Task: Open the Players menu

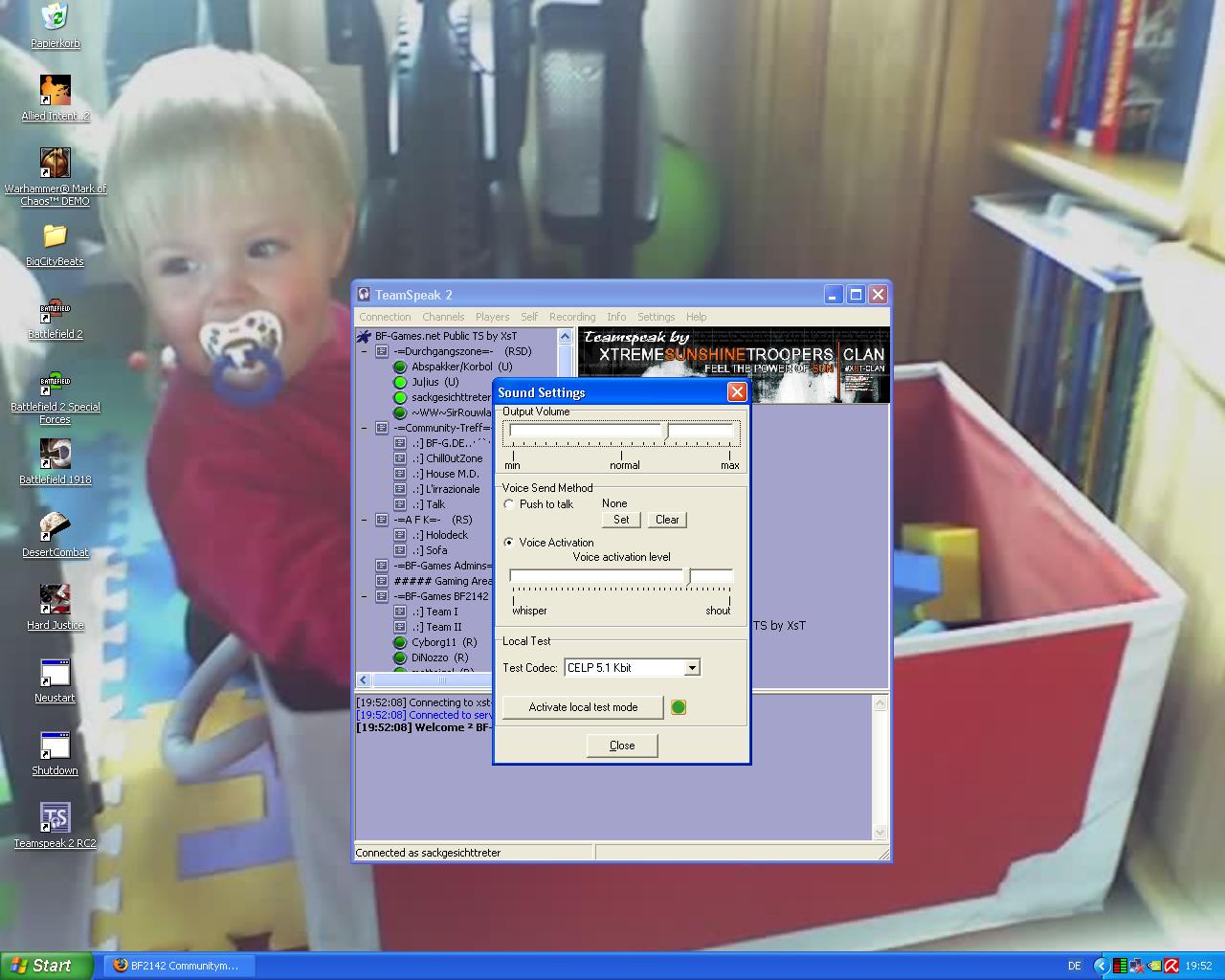Action: pyautogui.click(x=492, y=317)
